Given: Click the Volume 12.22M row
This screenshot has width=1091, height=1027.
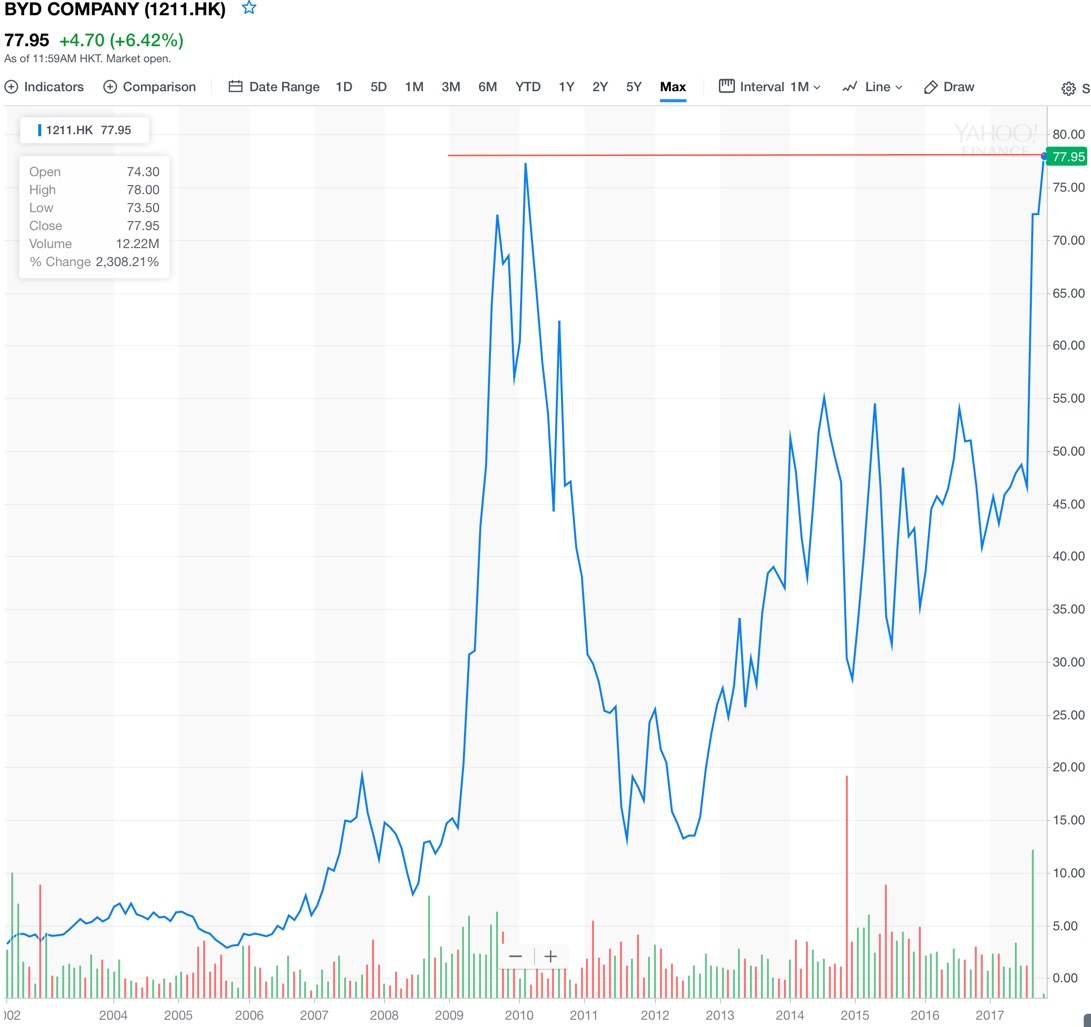Looking at the screenshot, I should pos(94,244).
